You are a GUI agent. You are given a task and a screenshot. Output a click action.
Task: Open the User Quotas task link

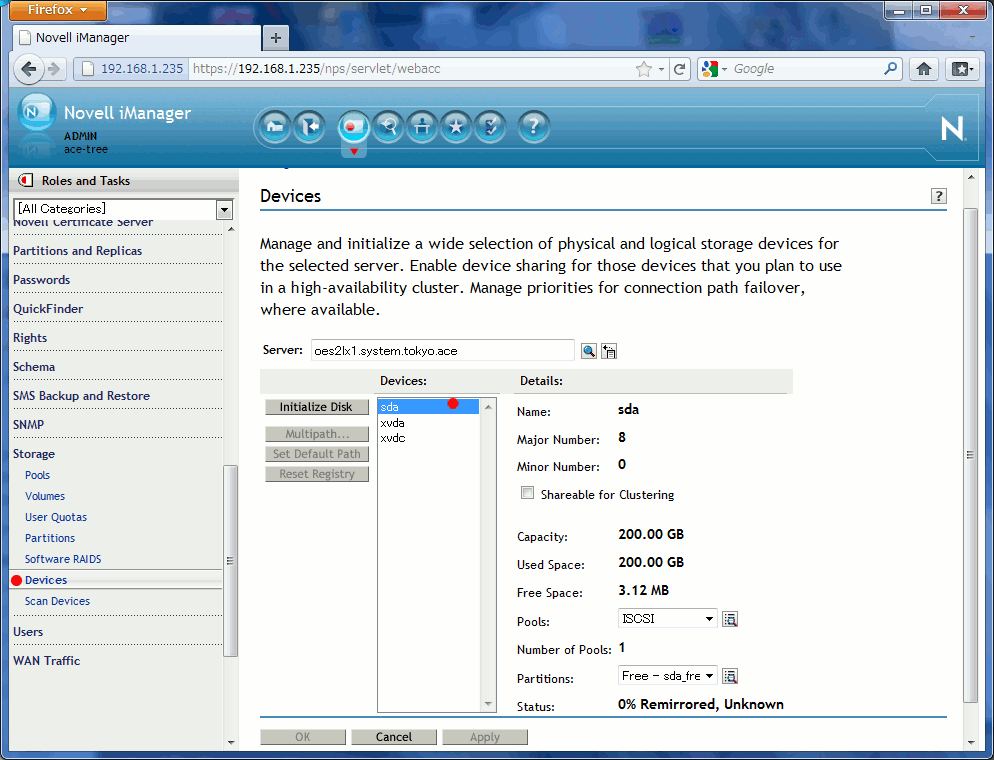(x=56, y=517)
